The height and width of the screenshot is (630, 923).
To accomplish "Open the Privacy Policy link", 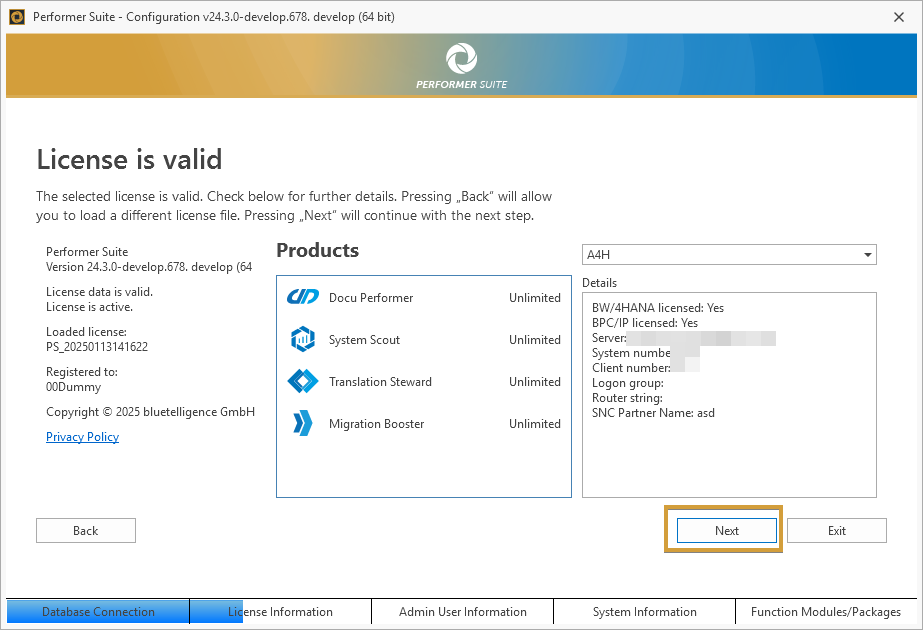I will [82, 437].
